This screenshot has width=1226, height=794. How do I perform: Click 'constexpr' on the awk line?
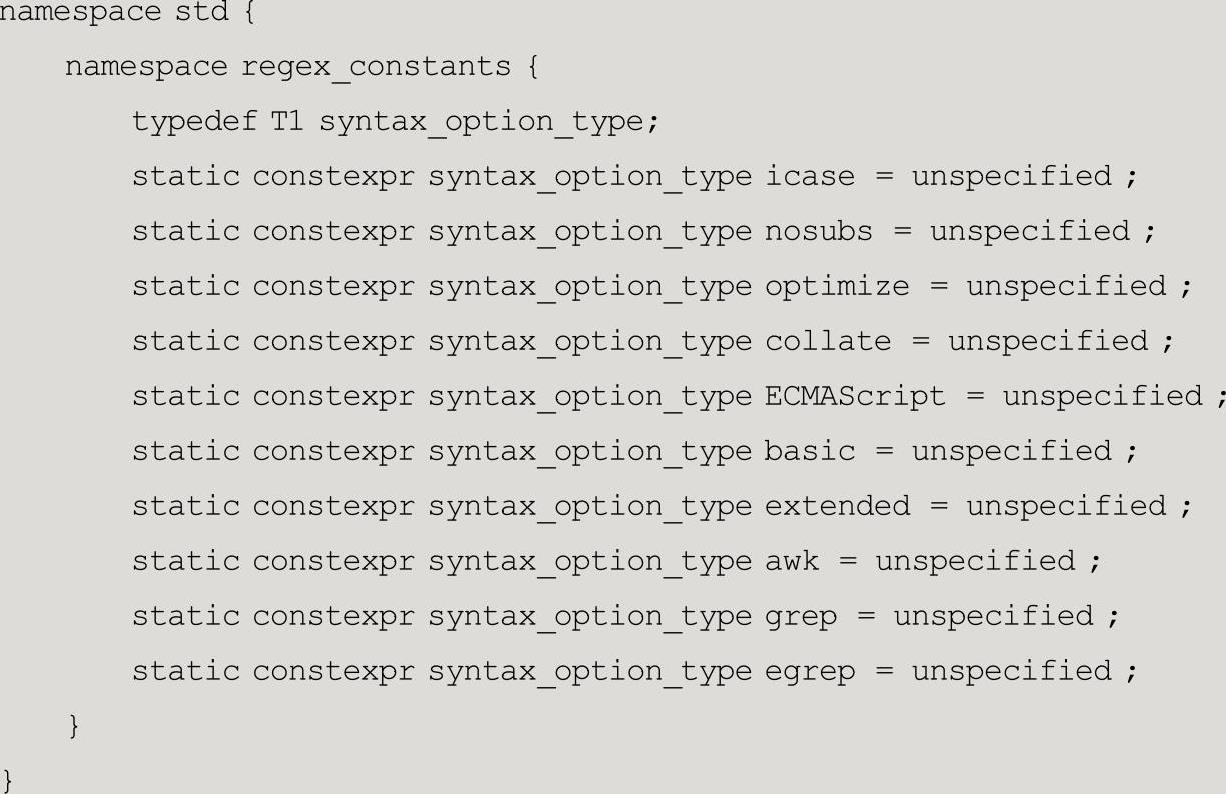click(333, 562)
